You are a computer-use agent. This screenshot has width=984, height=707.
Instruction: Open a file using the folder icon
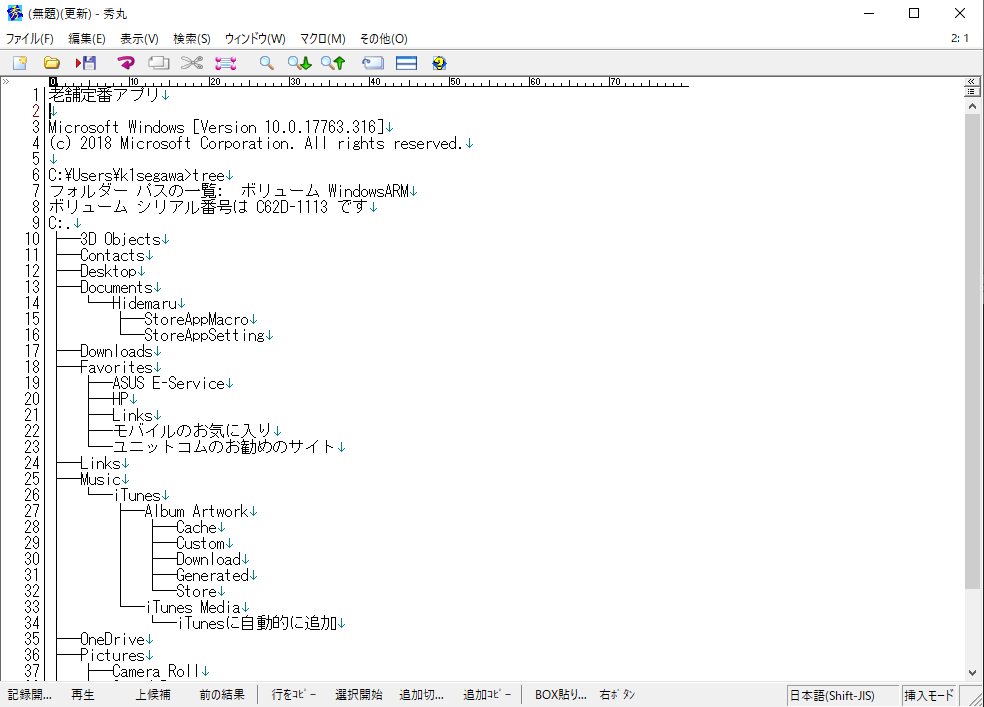(x=51, y=63)
